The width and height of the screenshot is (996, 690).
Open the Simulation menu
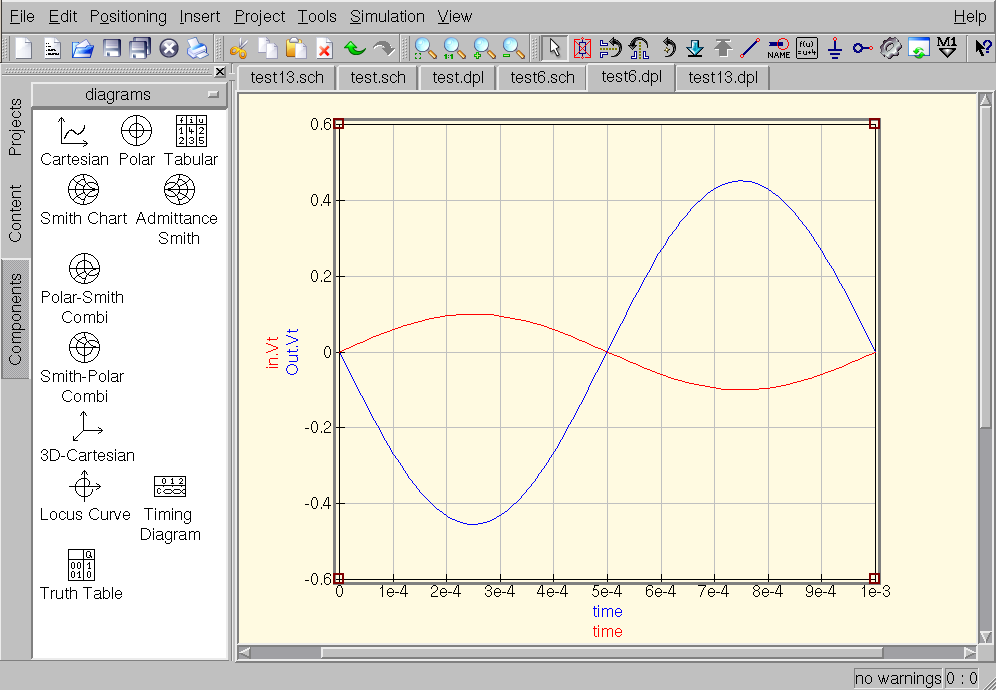[x=387, y=16]
